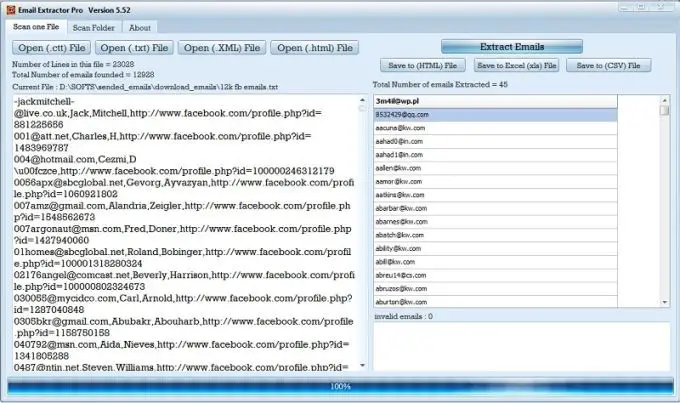
Task: Click the invalid emails : 0 label
Action: tap(403, 316)
